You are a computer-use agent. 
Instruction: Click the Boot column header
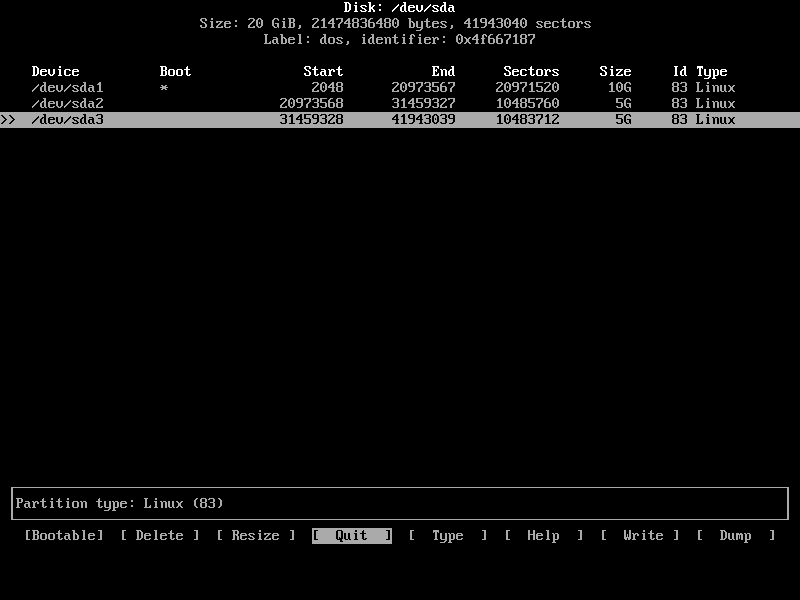click(x=175, y=71)
